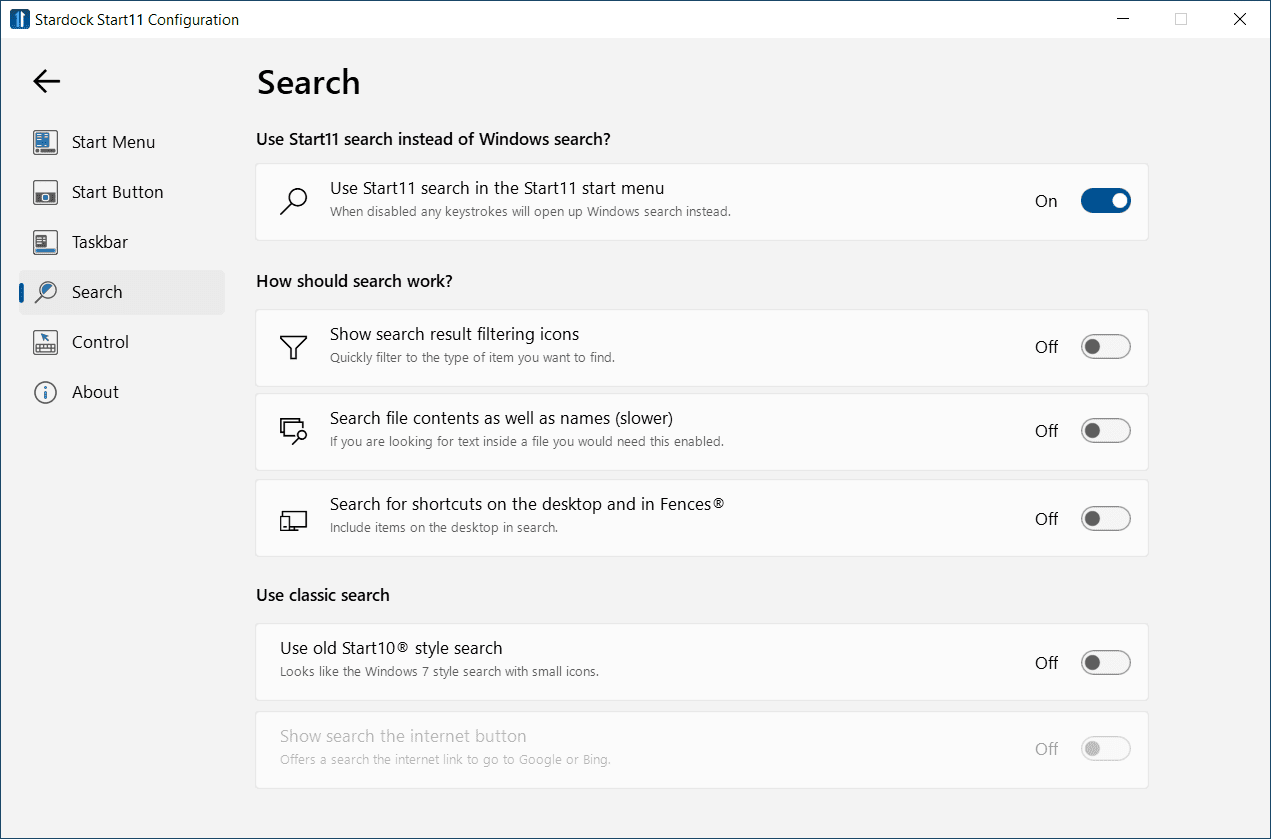Click the funnel filter icon
Image resolution: width=1271 pixels, height=839 pixels.
point(293,347)
